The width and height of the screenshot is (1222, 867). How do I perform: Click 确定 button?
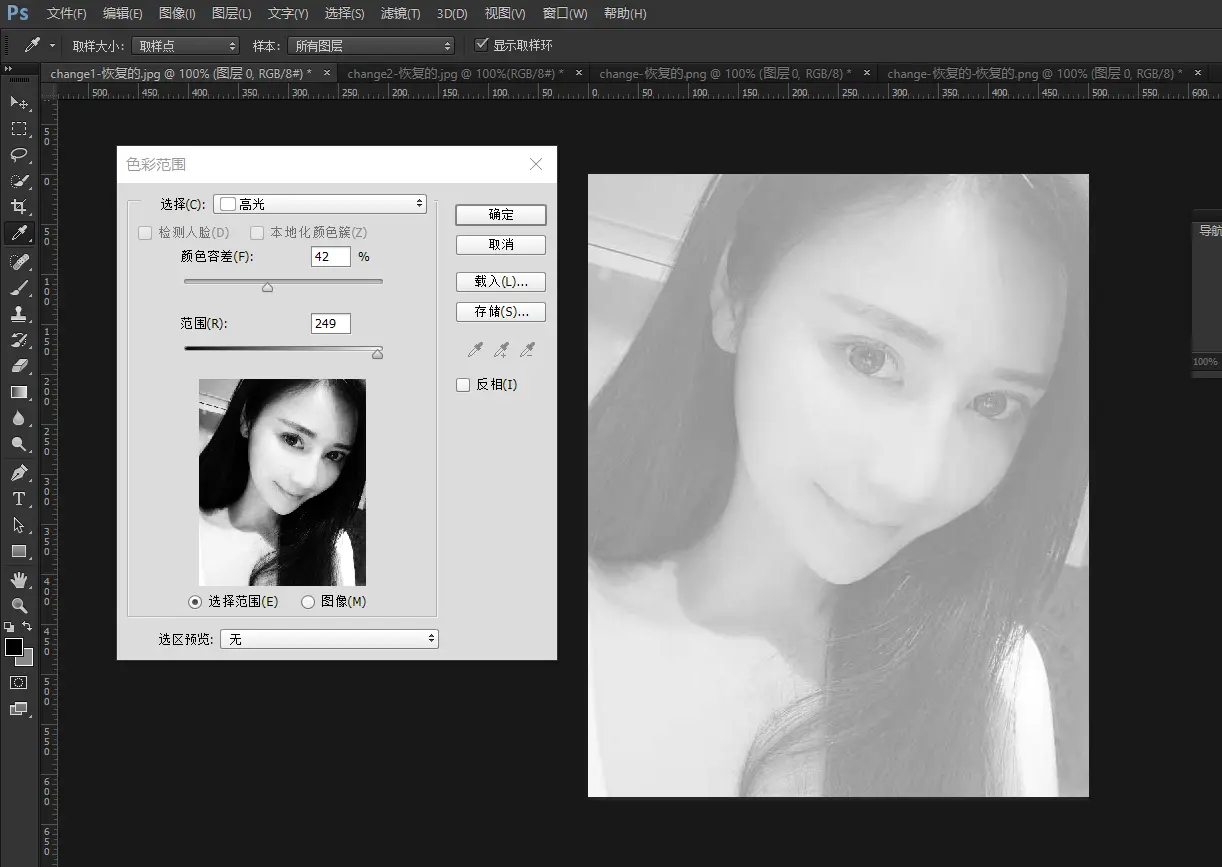point(501,215)
